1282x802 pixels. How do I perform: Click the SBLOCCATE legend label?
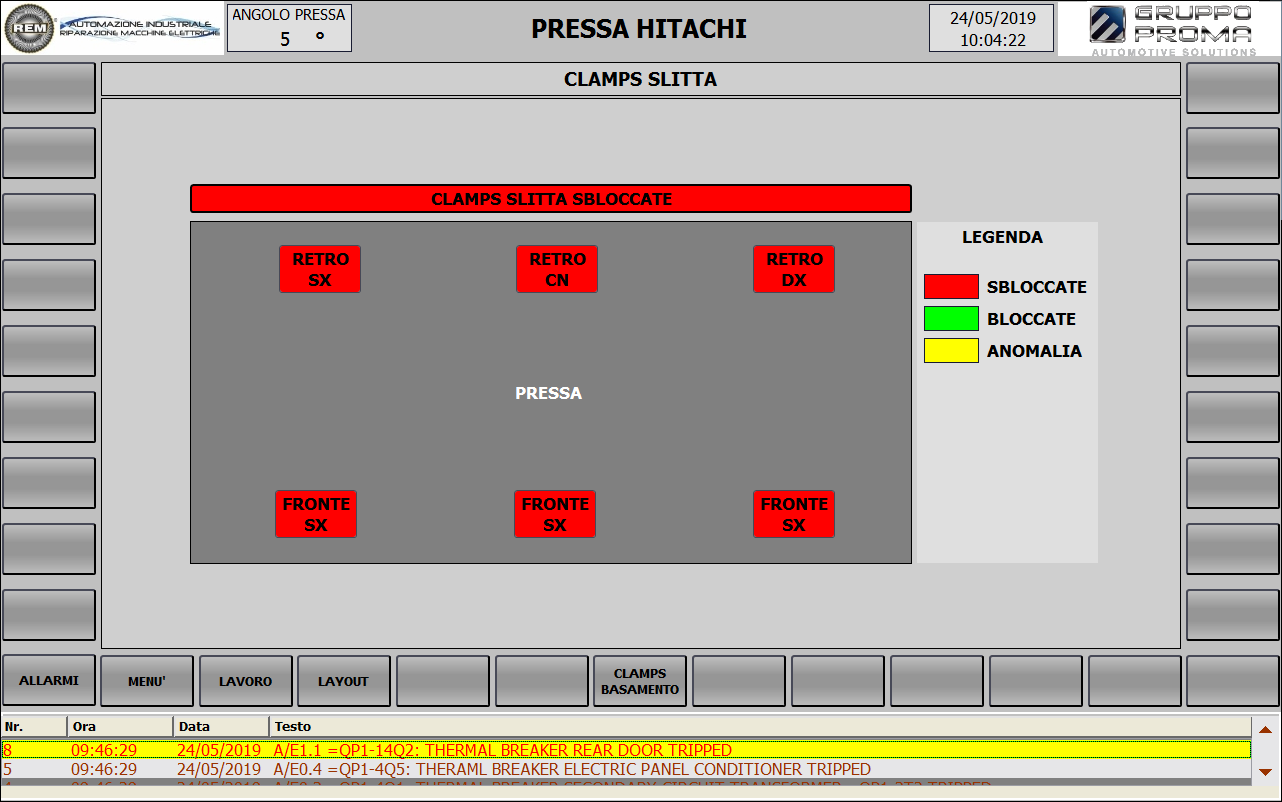coord(1037,287)
